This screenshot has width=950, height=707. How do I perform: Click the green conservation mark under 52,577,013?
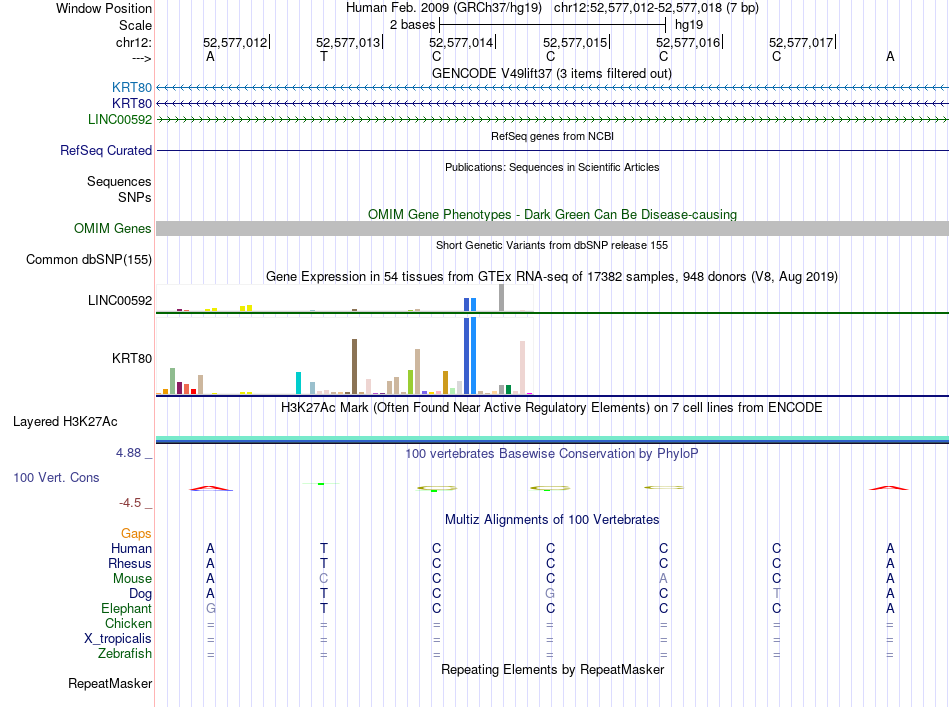(x=321, y=483)
